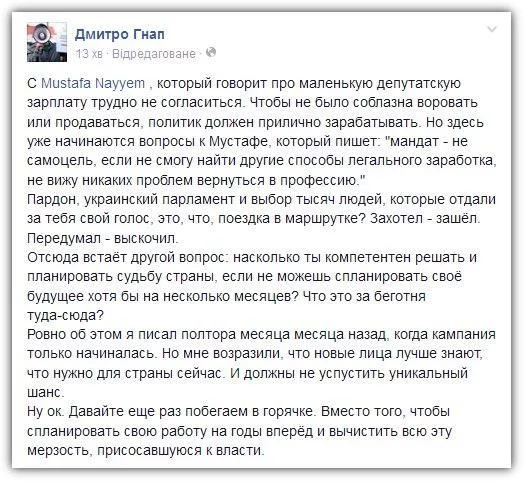Open Дмитро Гнап's profile picture
Viewport: 524px width, 481px height.
(47, 42)
